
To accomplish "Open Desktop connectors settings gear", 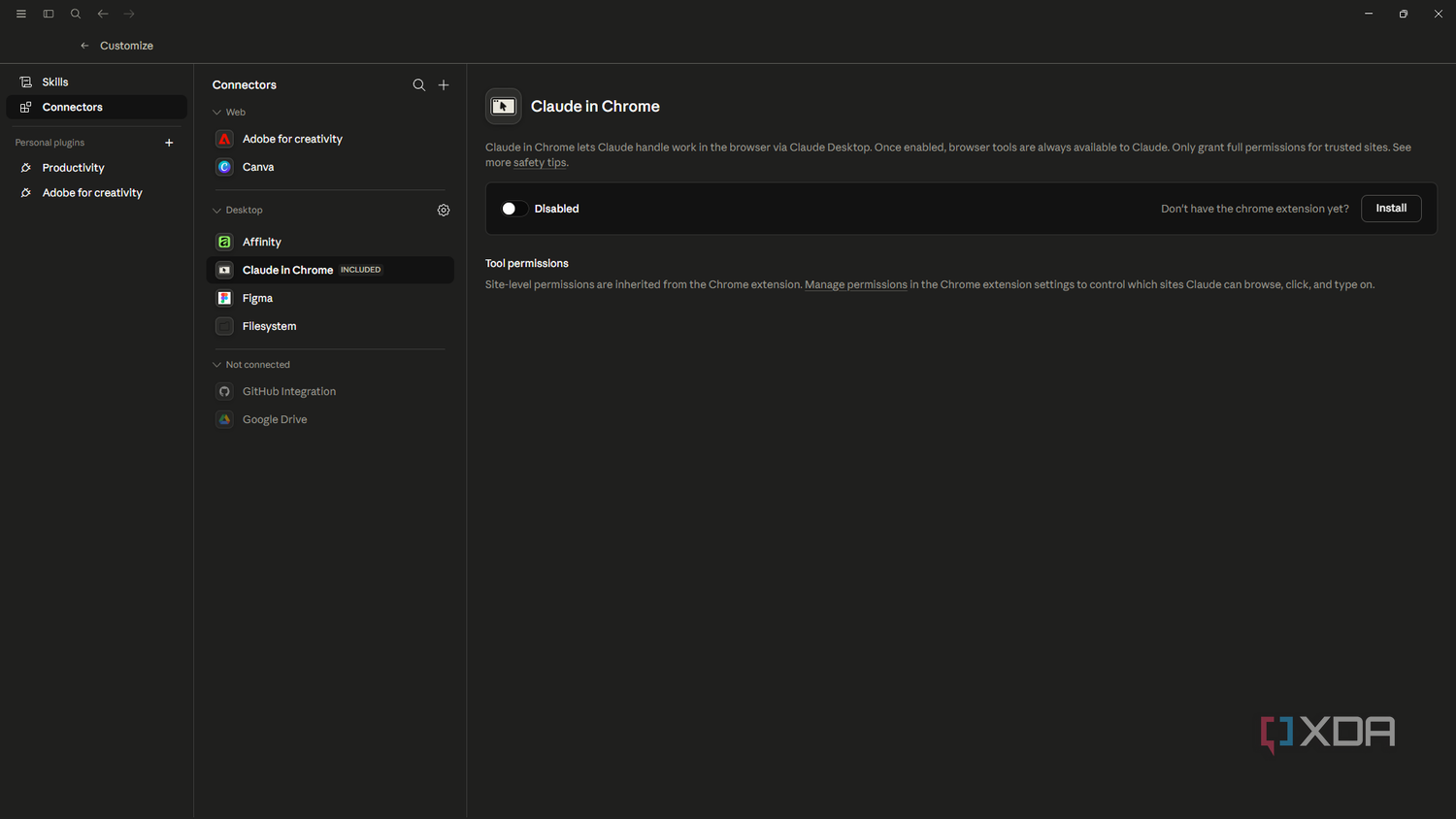I will point(444,211).
